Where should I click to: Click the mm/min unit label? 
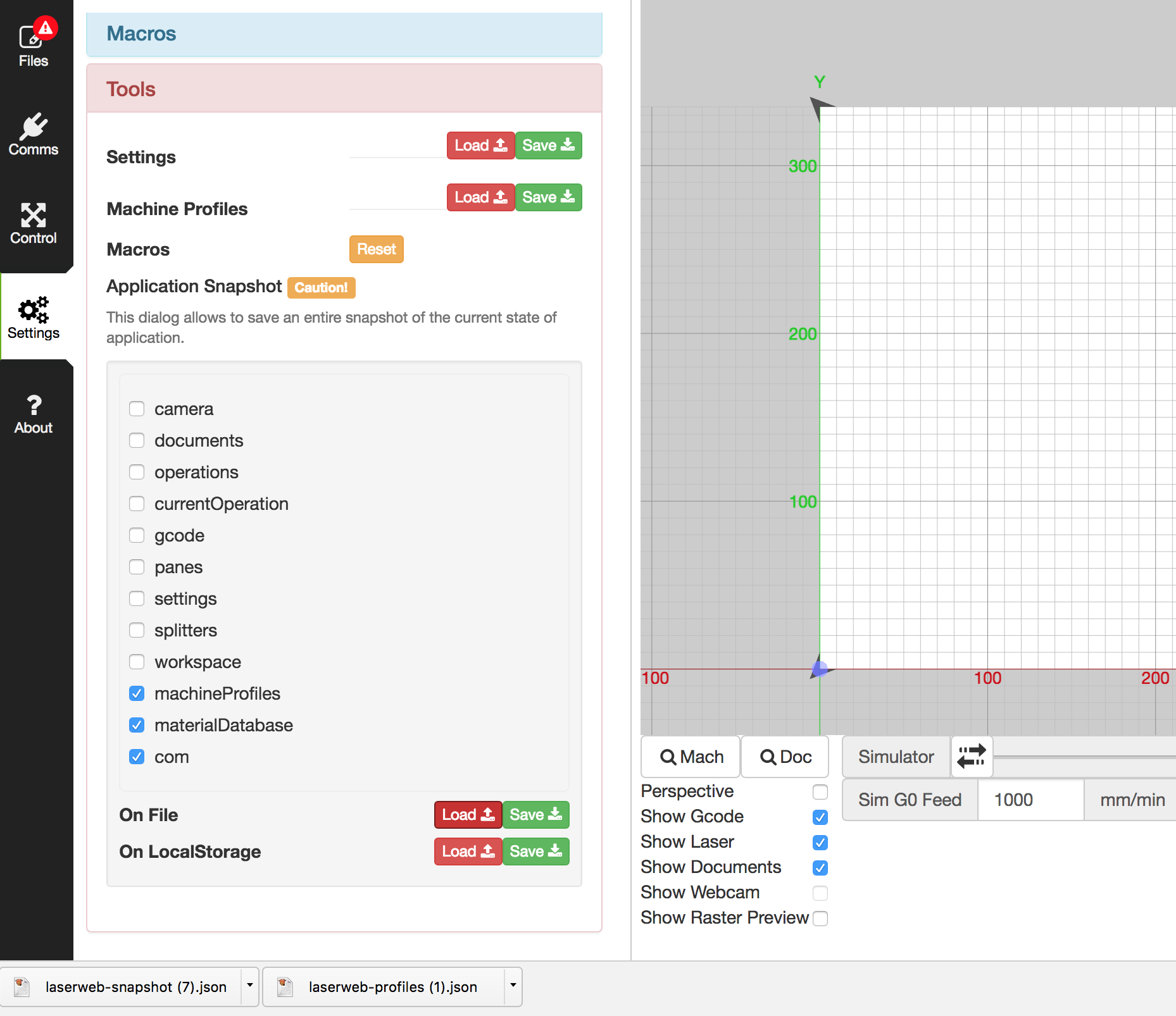coord(1132,800)
